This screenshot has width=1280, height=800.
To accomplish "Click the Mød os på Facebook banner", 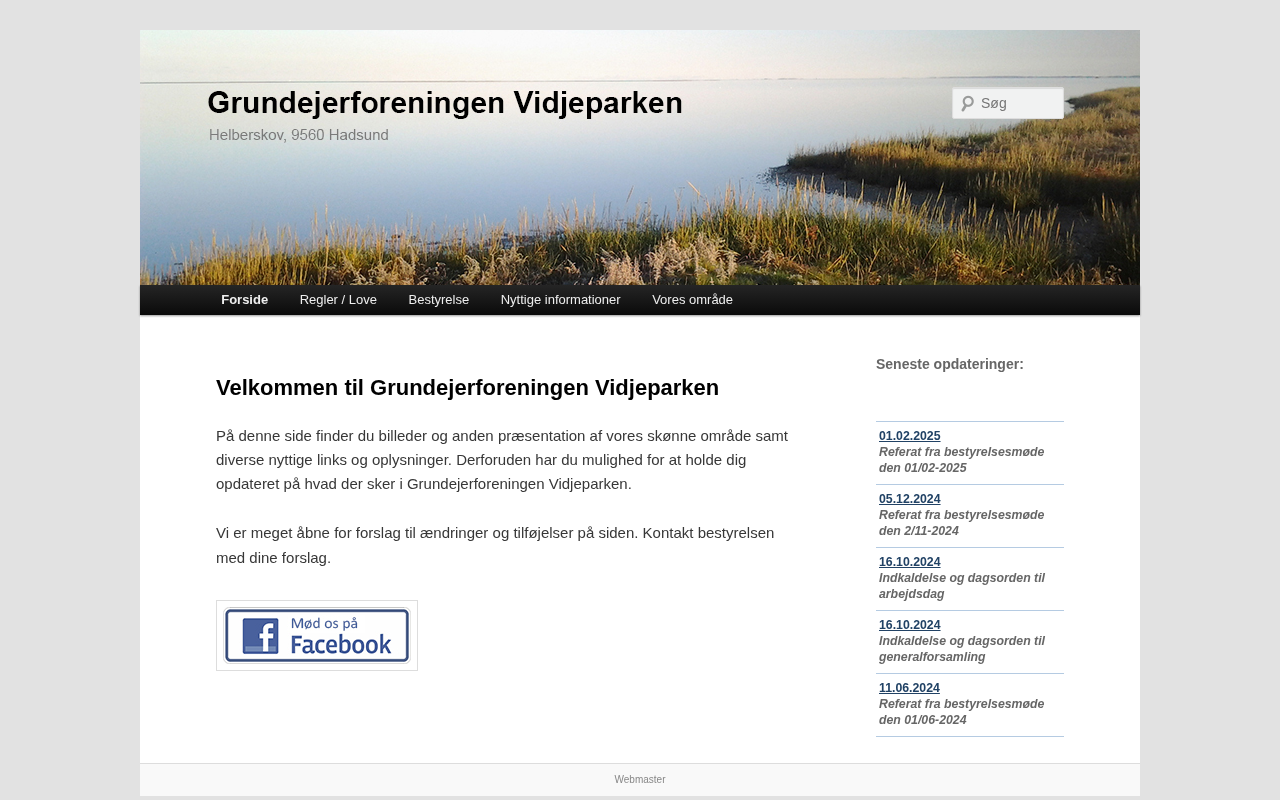I will 317,635.
